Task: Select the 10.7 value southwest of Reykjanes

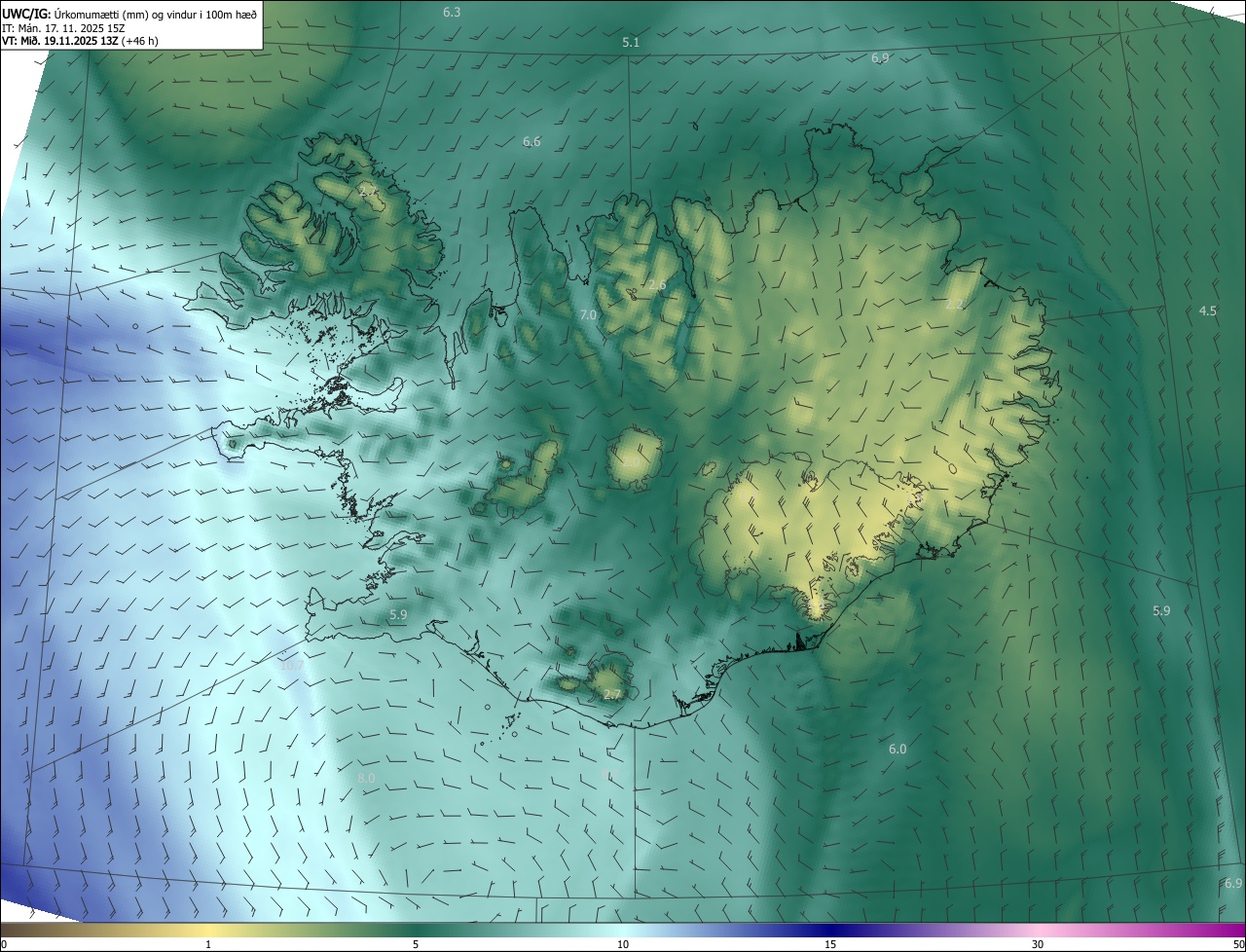Action: (291, 666)
